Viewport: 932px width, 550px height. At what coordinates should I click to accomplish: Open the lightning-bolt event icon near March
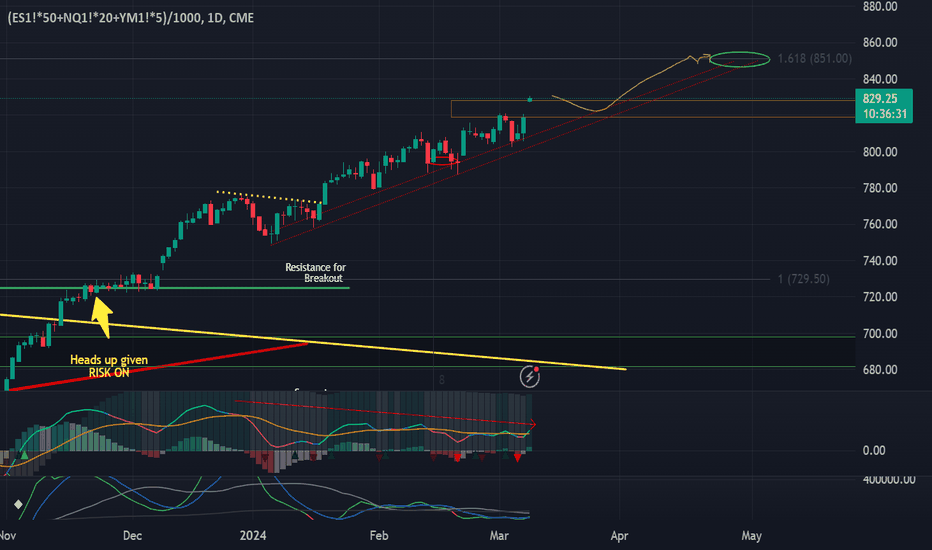(x=529, y=376)
